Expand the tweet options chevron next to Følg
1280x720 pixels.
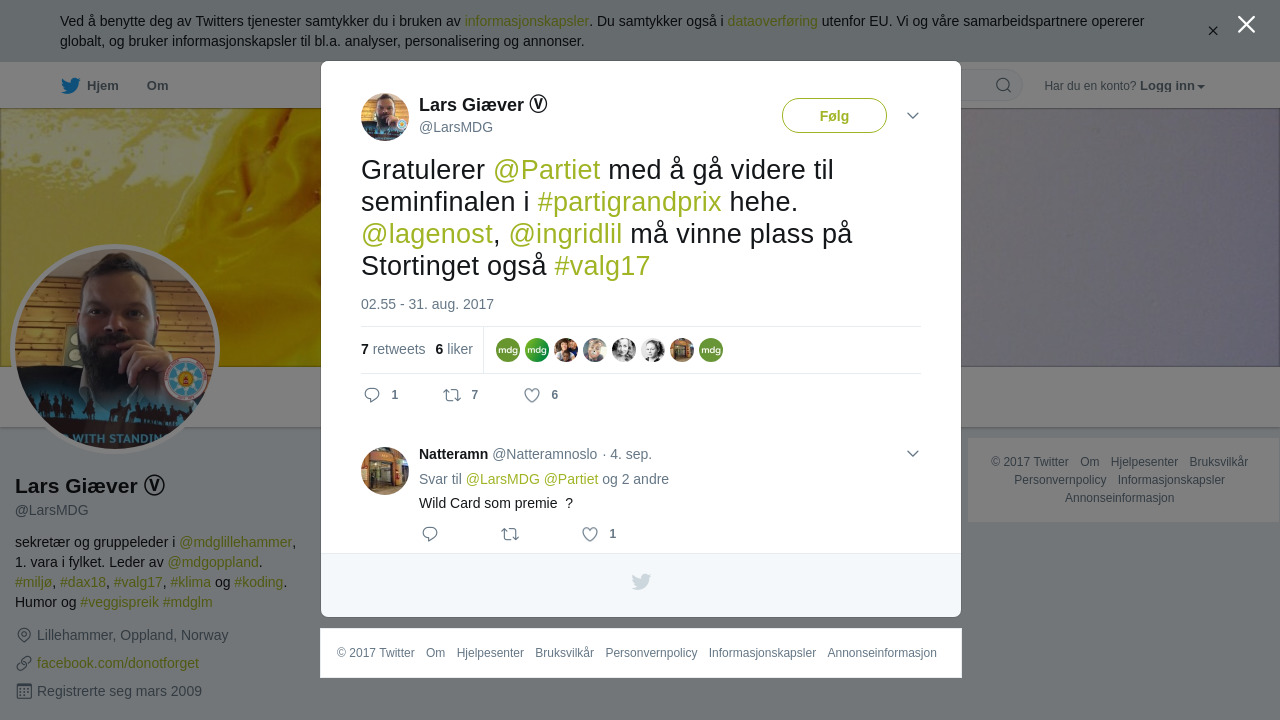pyautogui.click(x=913, y=116)
